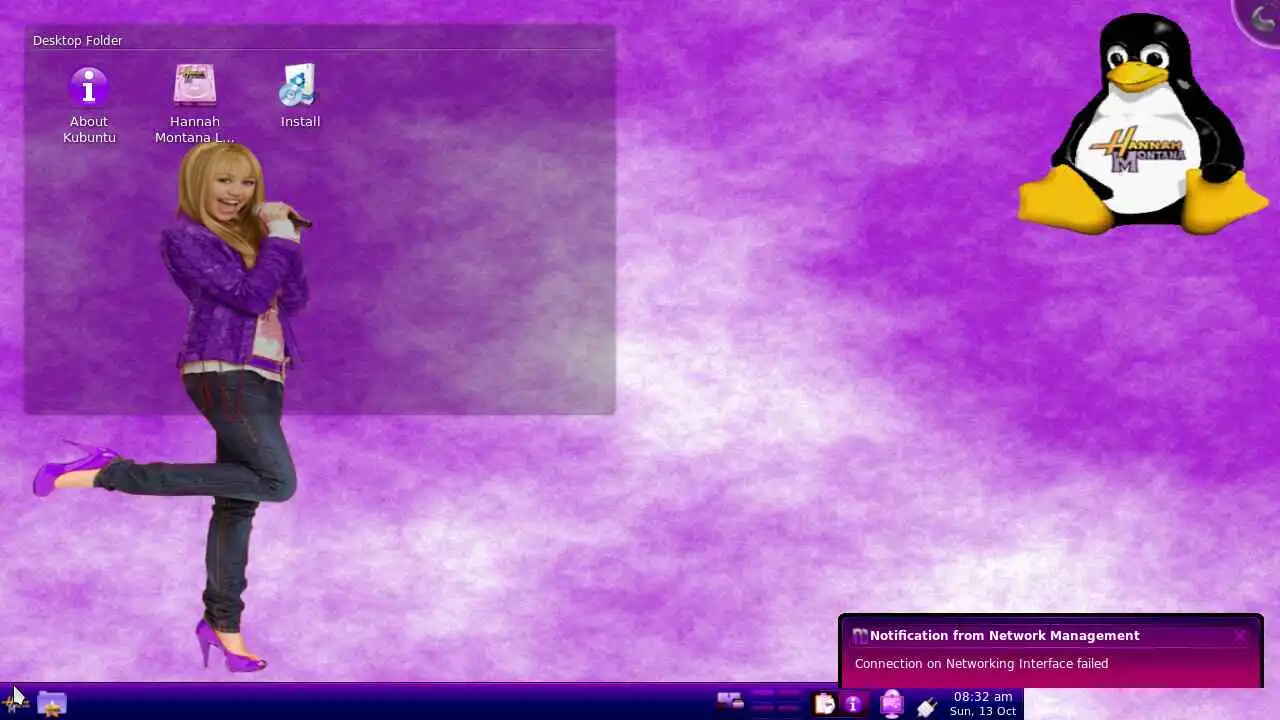Close the Network Management notification
Screen dimensions: 1280x720
click(1240, 636)
